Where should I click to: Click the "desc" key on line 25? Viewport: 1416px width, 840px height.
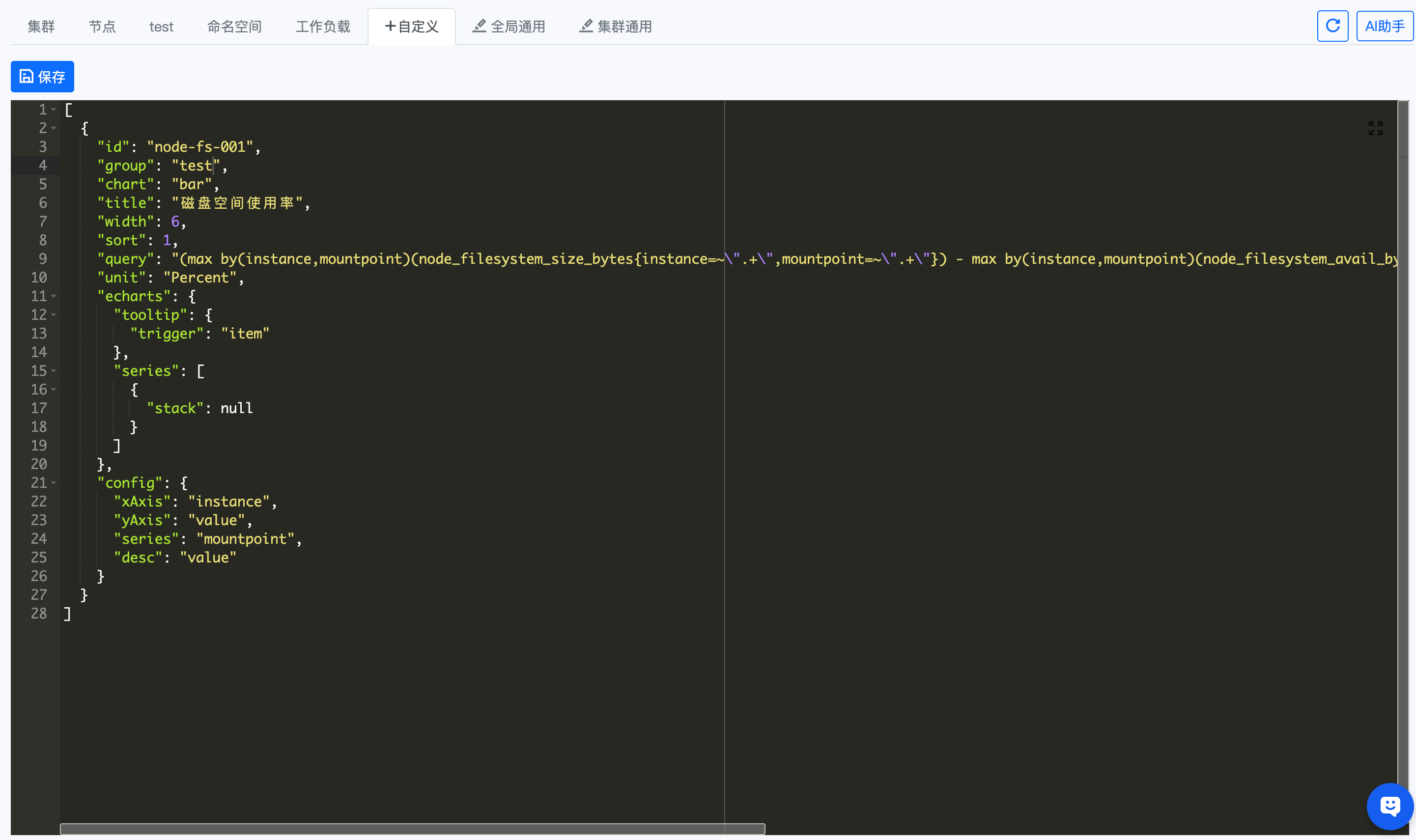tap(138, 558)
